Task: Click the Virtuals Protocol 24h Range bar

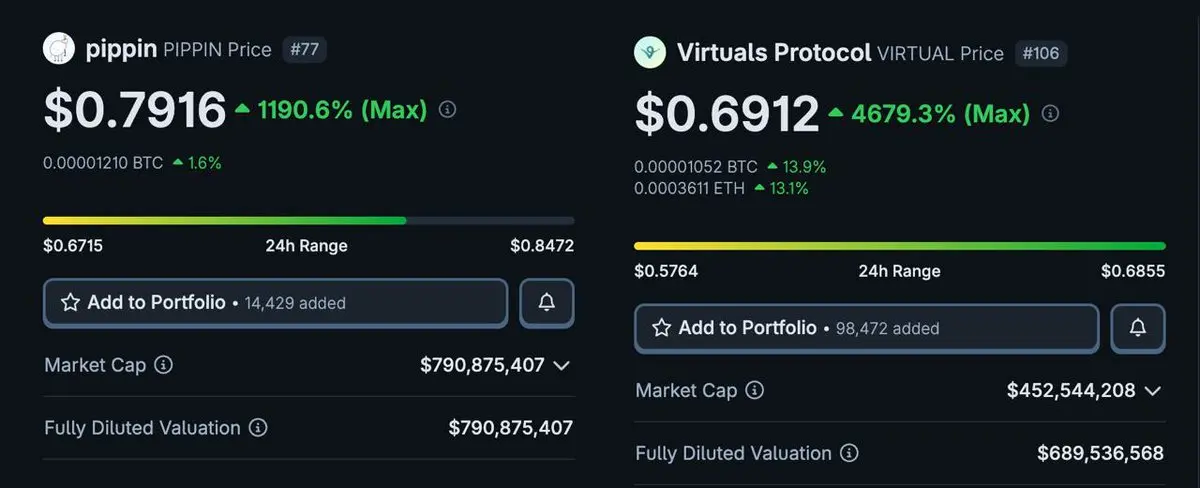Action: (x=899, y=245)
